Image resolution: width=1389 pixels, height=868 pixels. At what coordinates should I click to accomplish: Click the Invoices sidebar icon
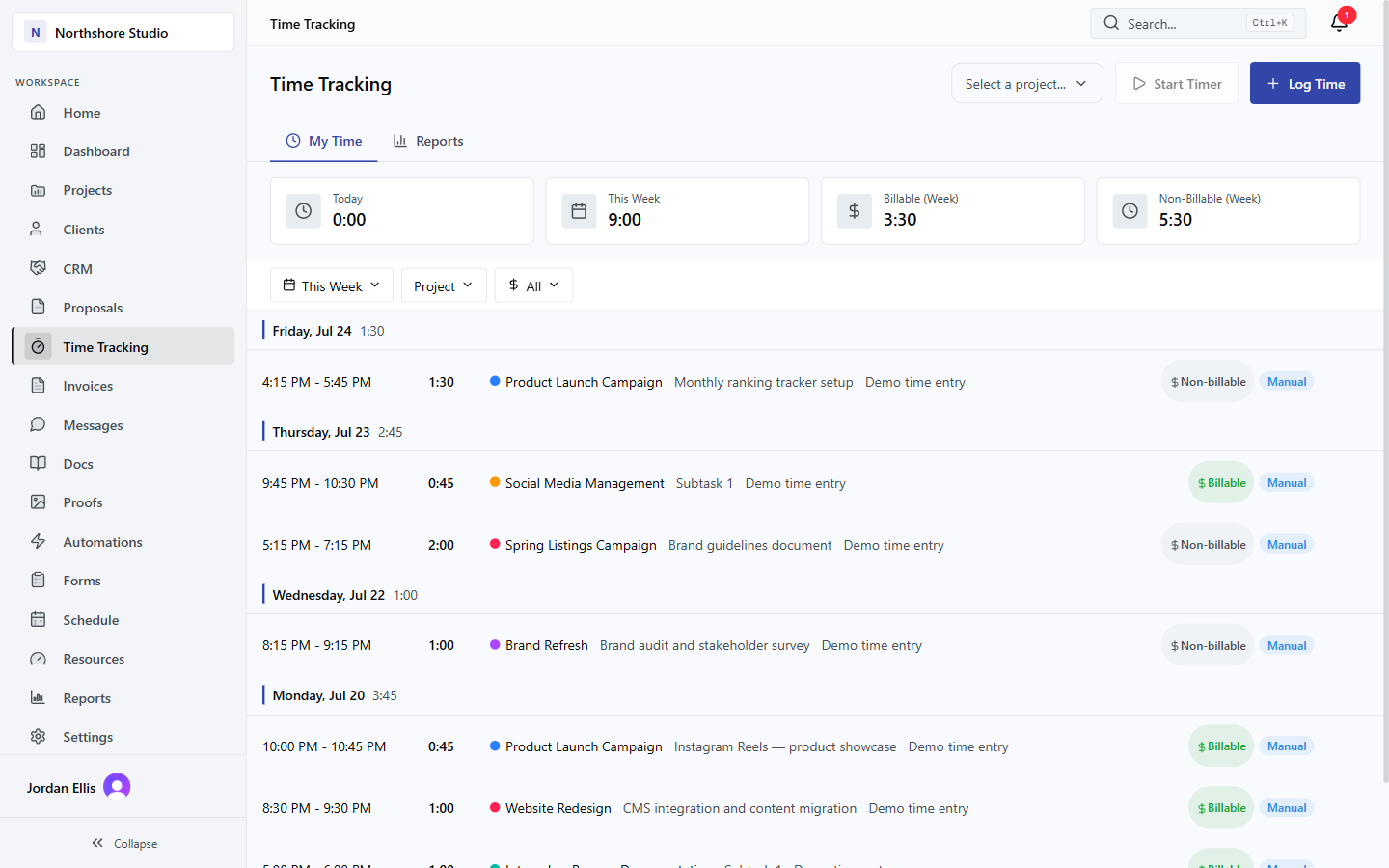38,386
